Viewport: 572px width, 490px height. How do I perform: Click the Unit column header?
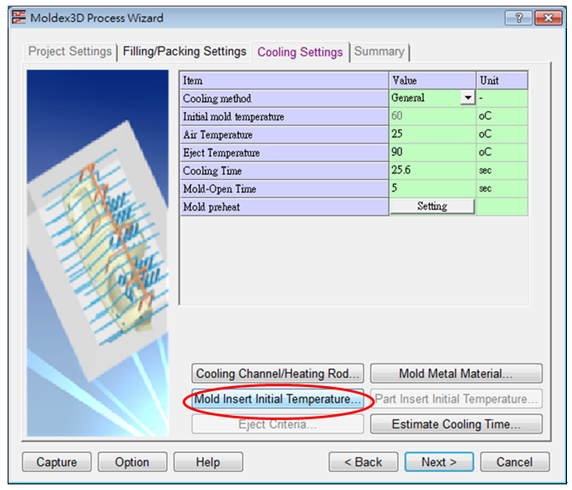pos(502,80)
